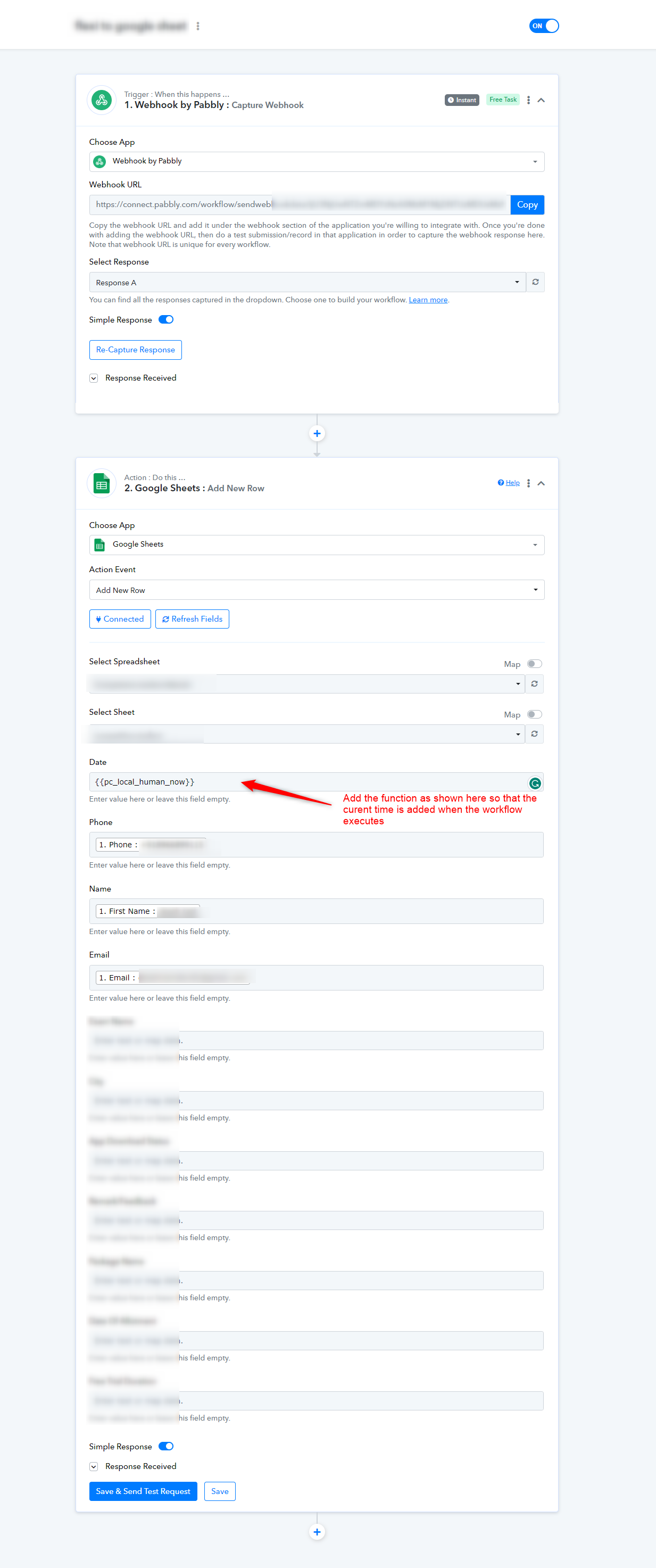
Task: Open the Webhook by Pabbly app dropdown
Action: [317, 161]
